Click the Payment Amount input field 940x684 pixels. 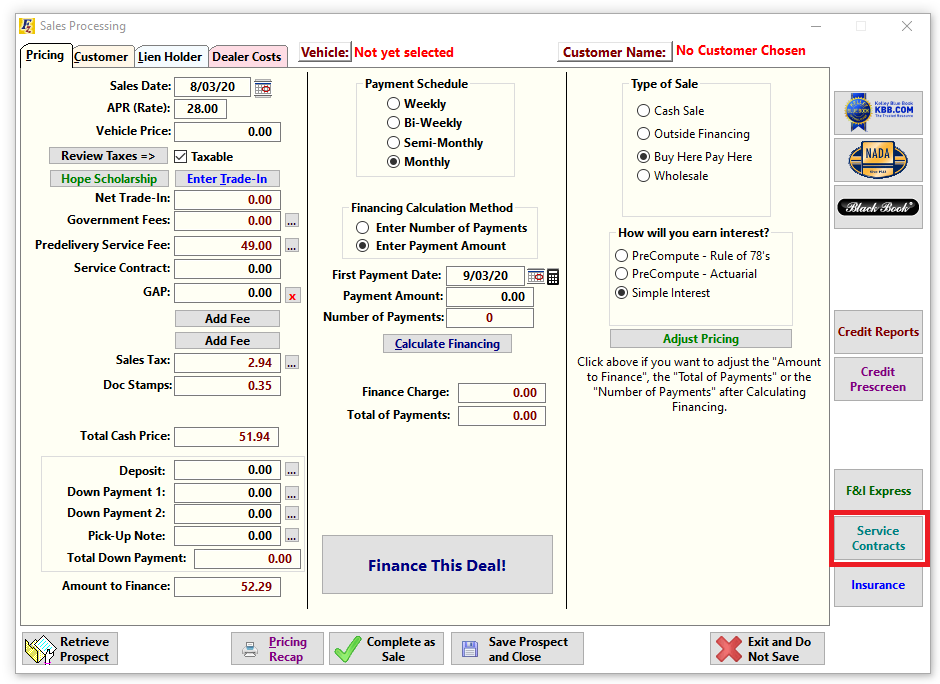(x=490, y=297)
